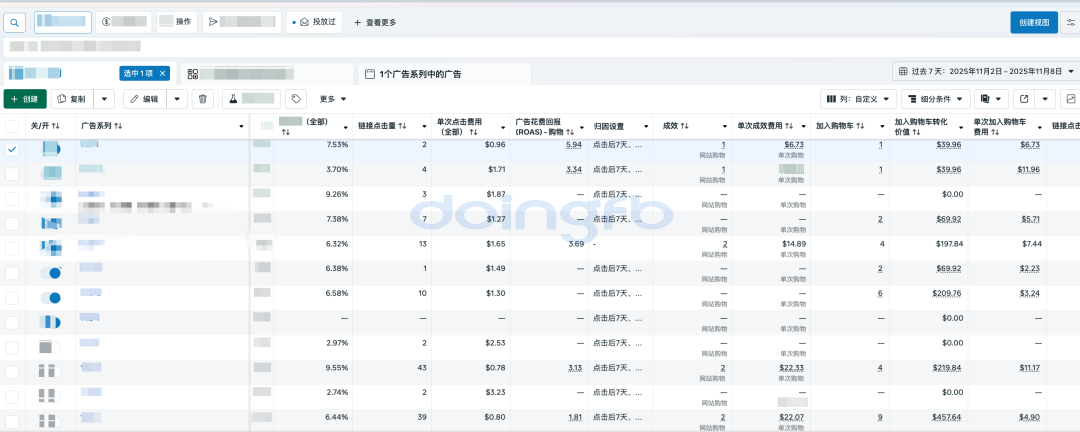Click the export share icon

(x=1024, y=99)
